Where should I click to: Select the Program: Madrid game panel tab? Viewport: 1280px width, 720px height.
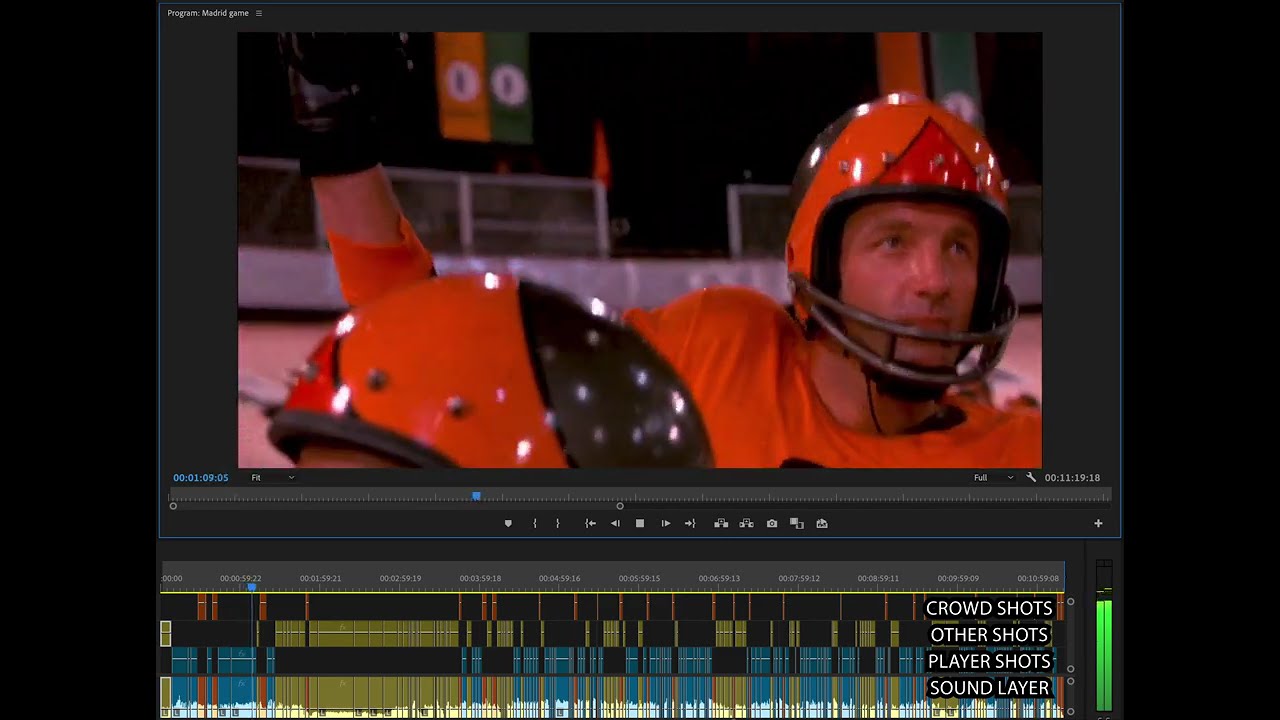coord(208,13)
